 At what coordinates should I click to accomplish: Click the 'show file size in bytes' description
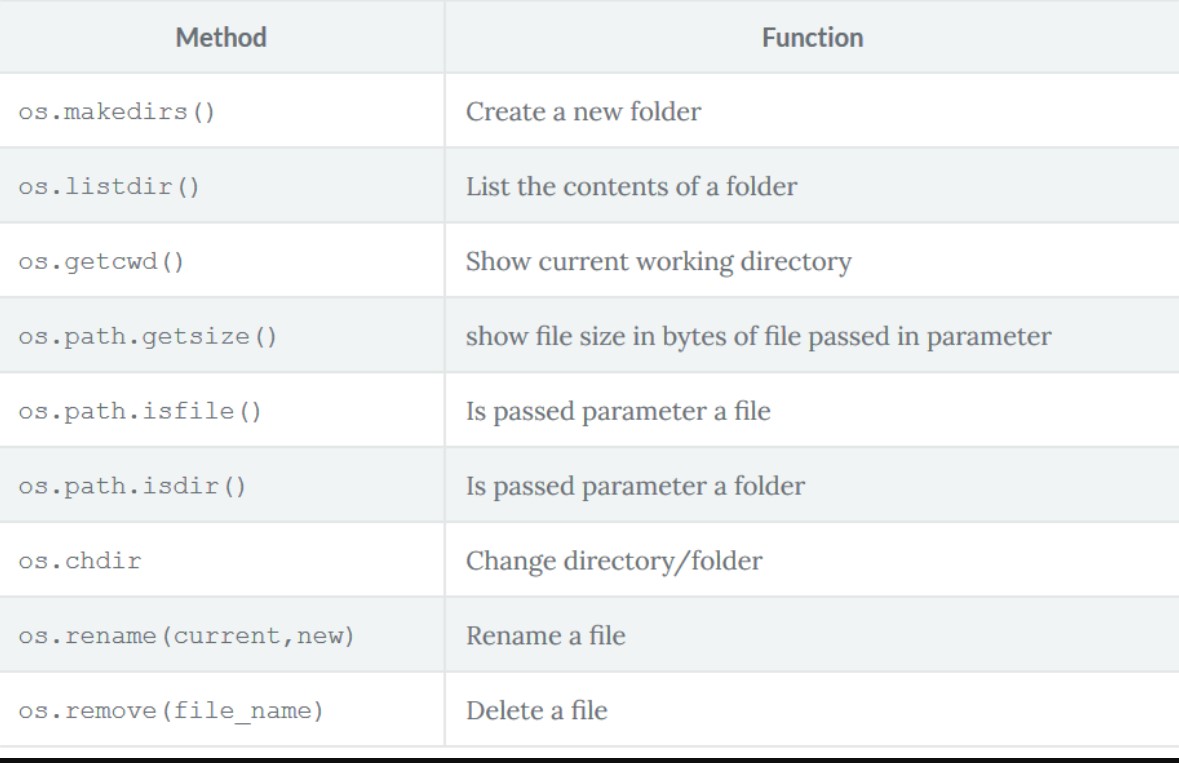click(x=758, y=336)
